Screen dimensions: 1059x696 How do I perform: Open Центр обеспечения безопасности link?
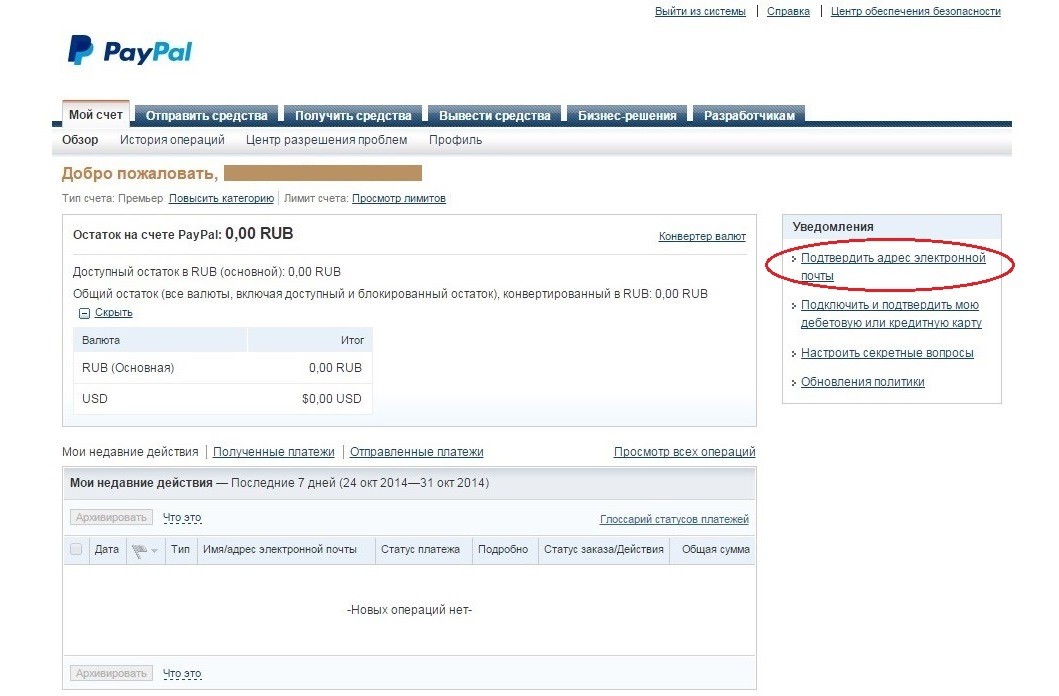tap(916, 11)
